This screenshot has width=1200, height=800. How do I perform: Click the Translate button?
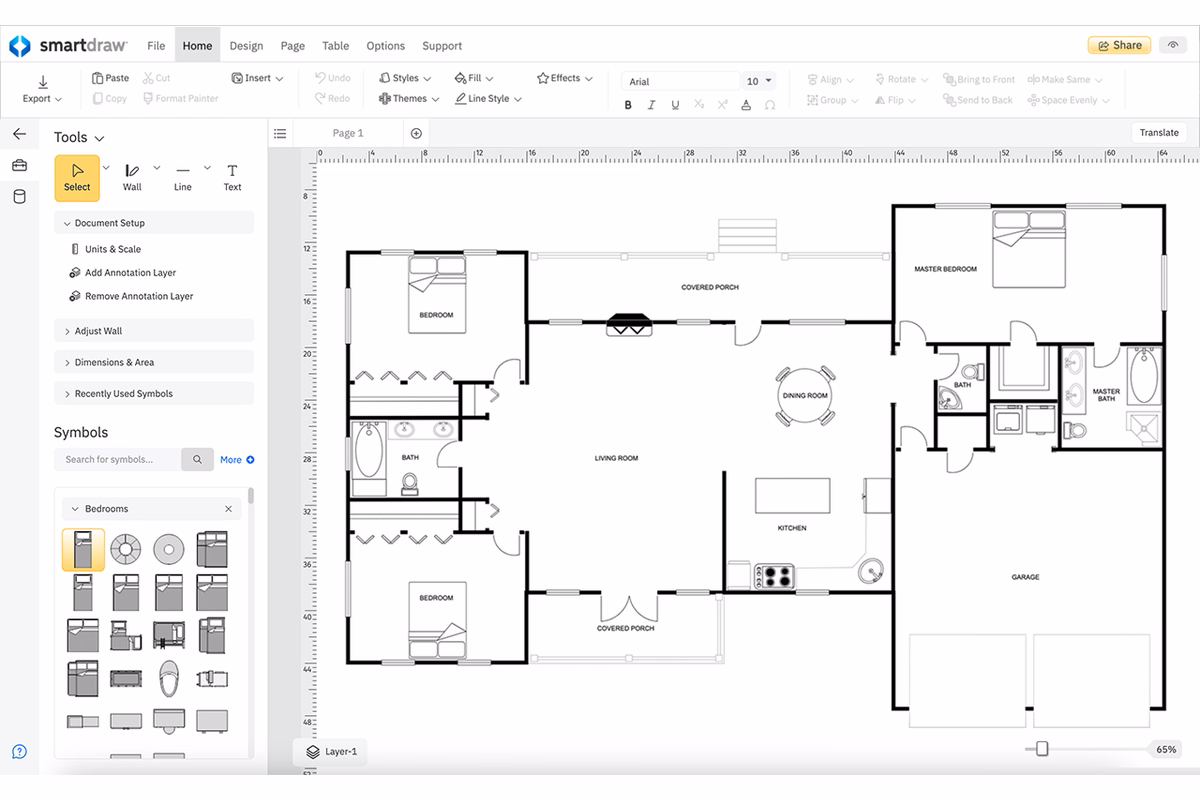click(x=1159, y=133)
